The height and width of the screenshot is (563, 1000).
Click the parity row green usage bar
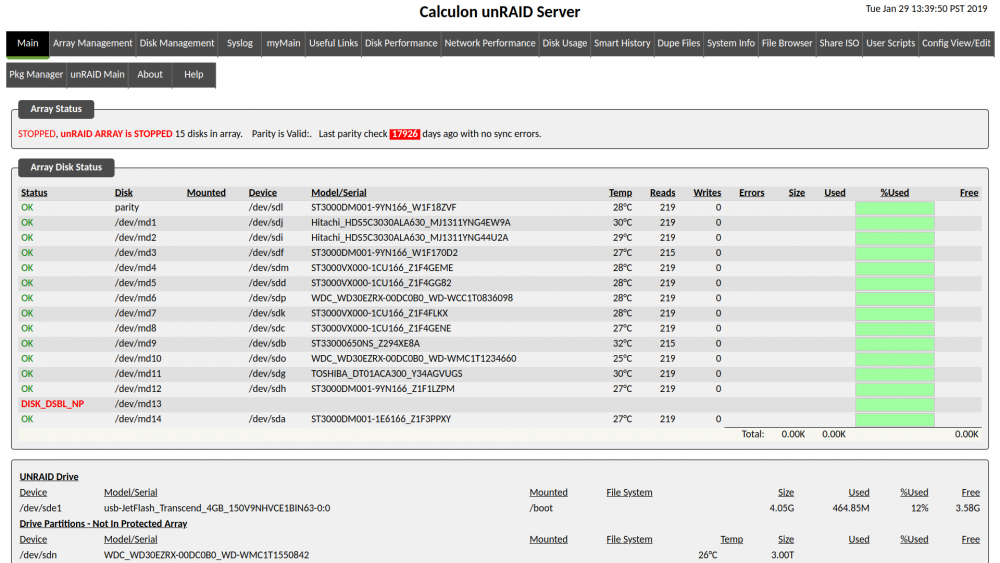(895, 208)
